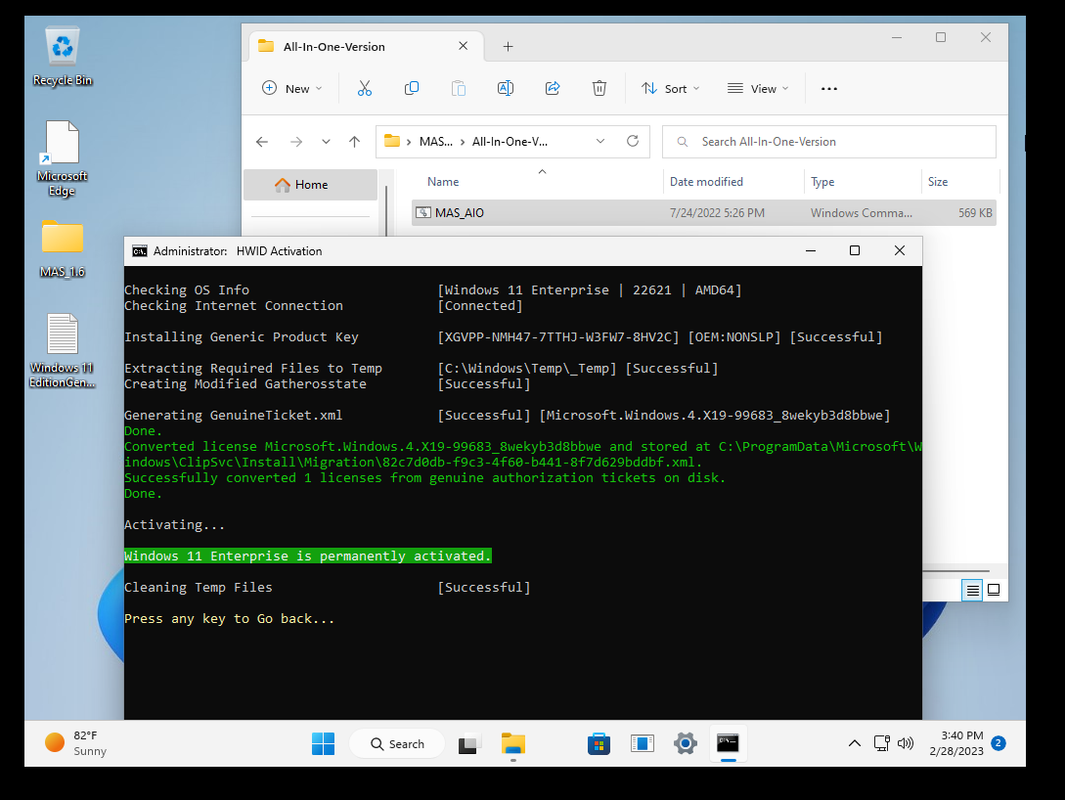
Task: Close the HWID Activation console window
Action: click(899, 251)
